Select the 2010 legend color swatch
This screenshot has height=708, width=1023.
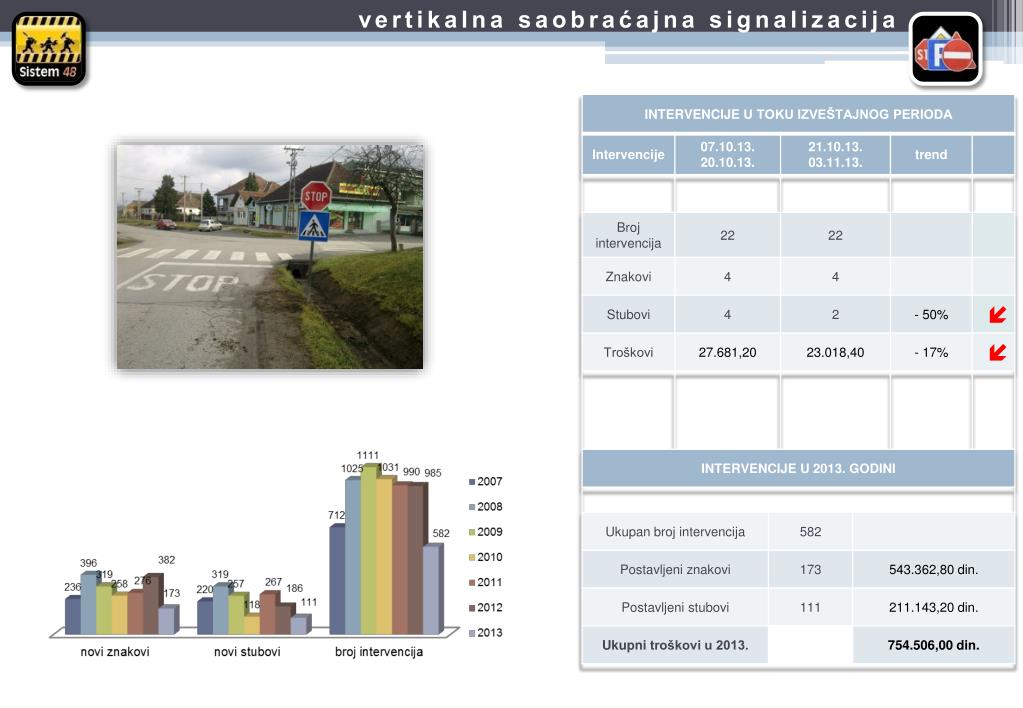click(x=472, y=557)
